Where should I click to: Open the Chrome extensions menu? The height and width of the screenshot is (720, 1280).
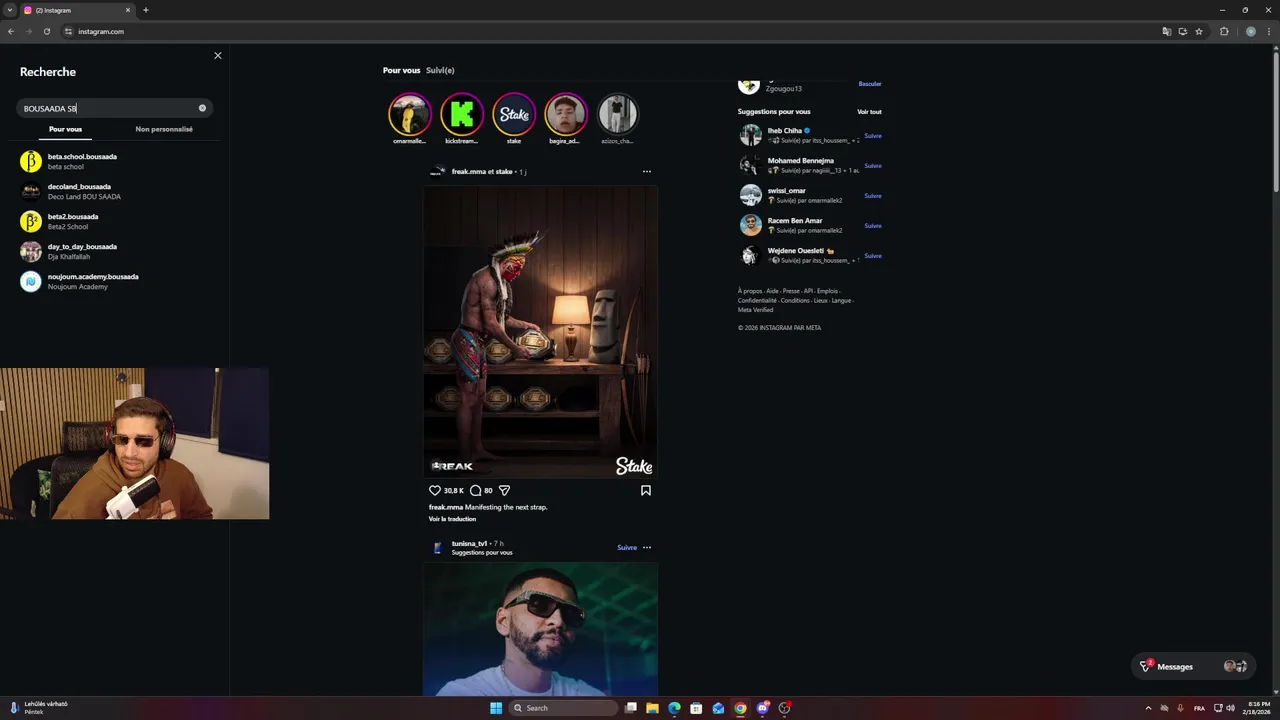click(1224, 32)
